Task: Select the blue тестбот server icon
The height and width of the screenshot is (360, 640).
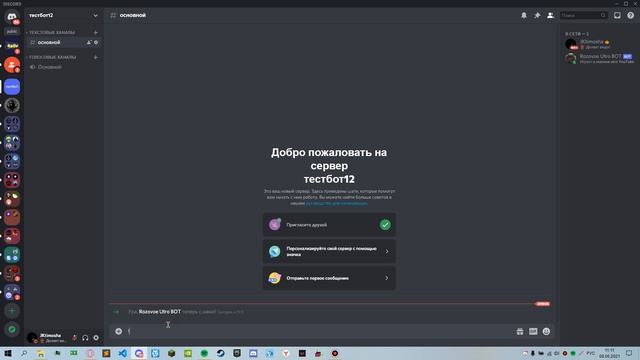Action: (12, 87)
